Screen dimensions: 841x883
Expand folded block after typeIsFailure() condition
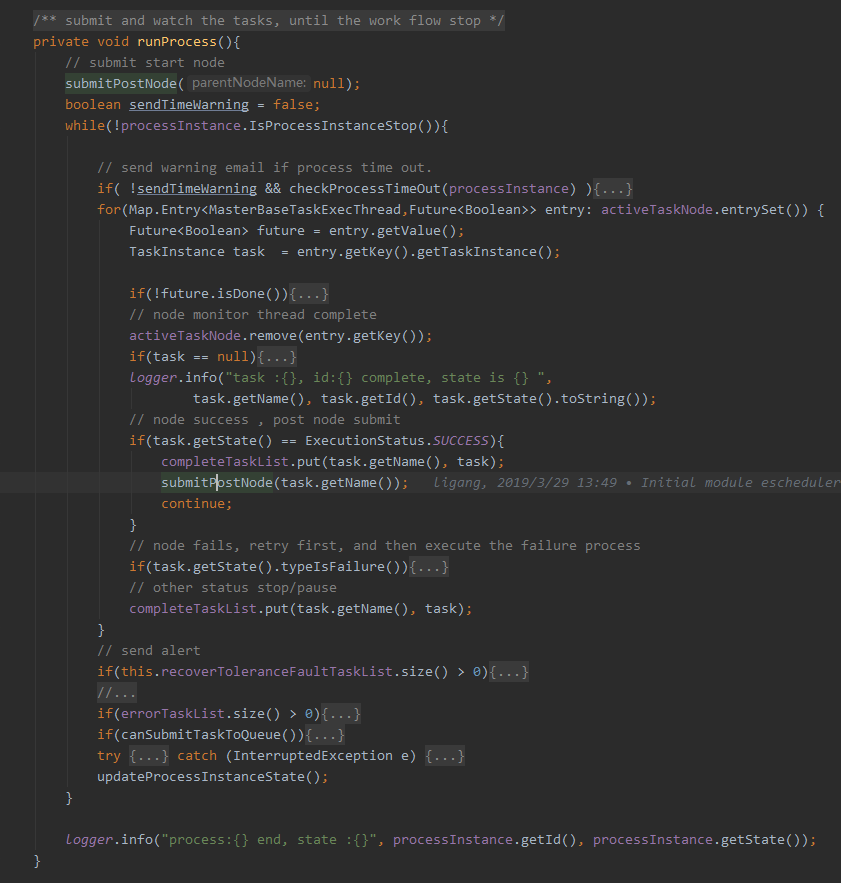[x=429, y=567]
